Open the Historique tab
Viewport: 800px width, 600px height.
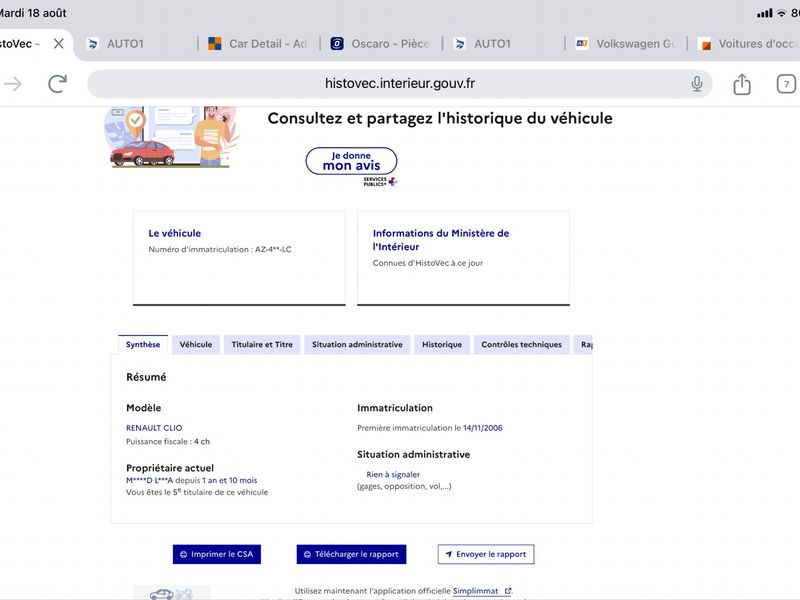[x=442, y=344]
